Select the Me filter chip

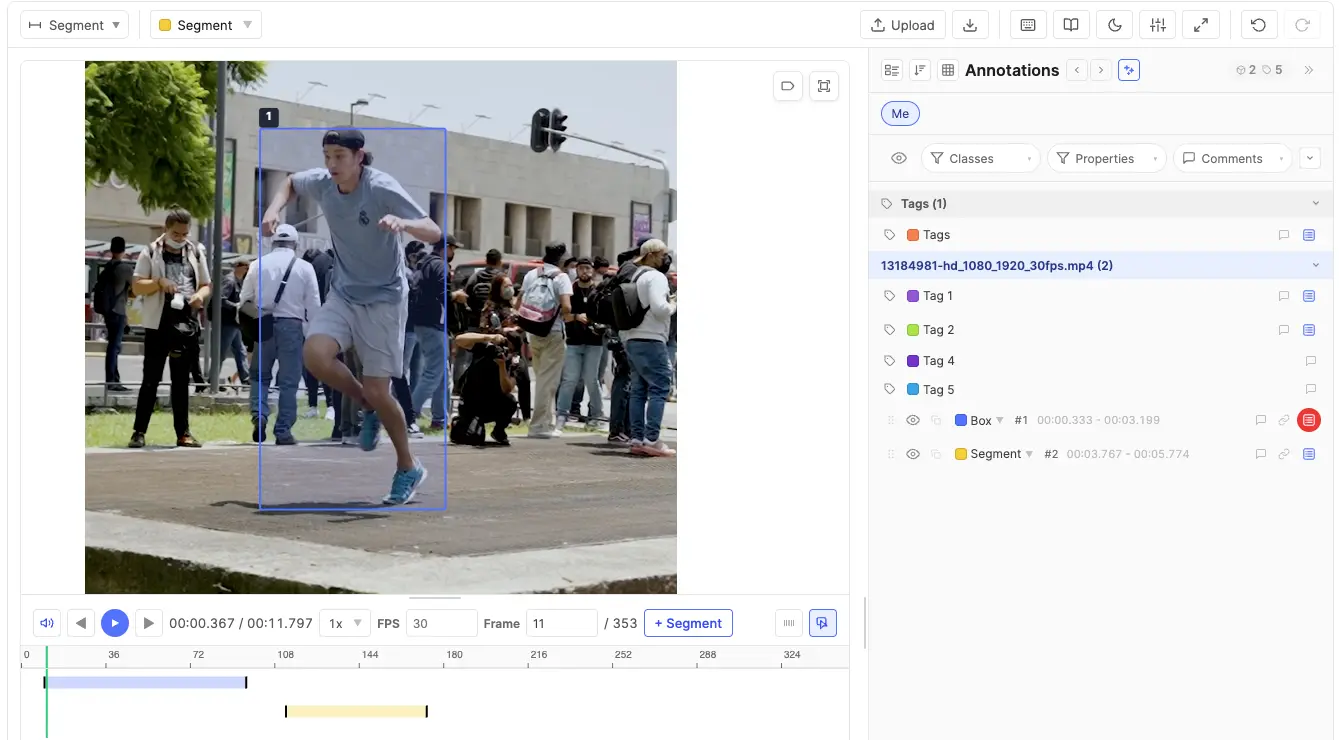click(x=900, y=114)
